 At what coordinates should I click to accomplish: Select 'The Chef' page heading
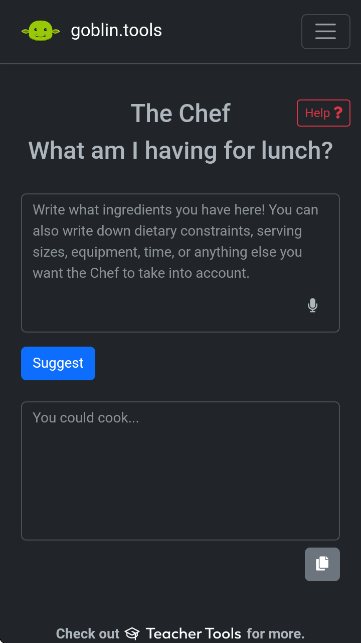click(x=180, y=113)
